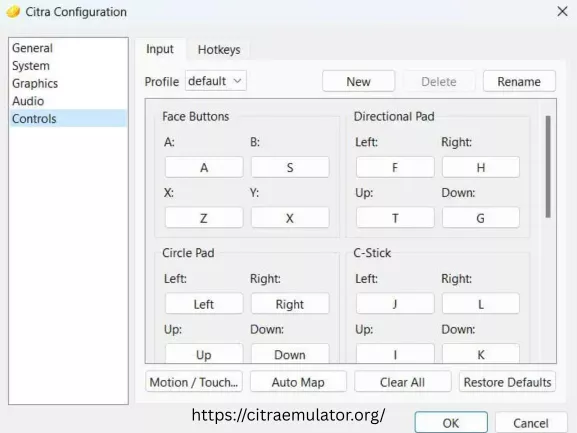Click the Circle Pad group label
This screenshot has height=433, width=577.
[x=188, y=253]
